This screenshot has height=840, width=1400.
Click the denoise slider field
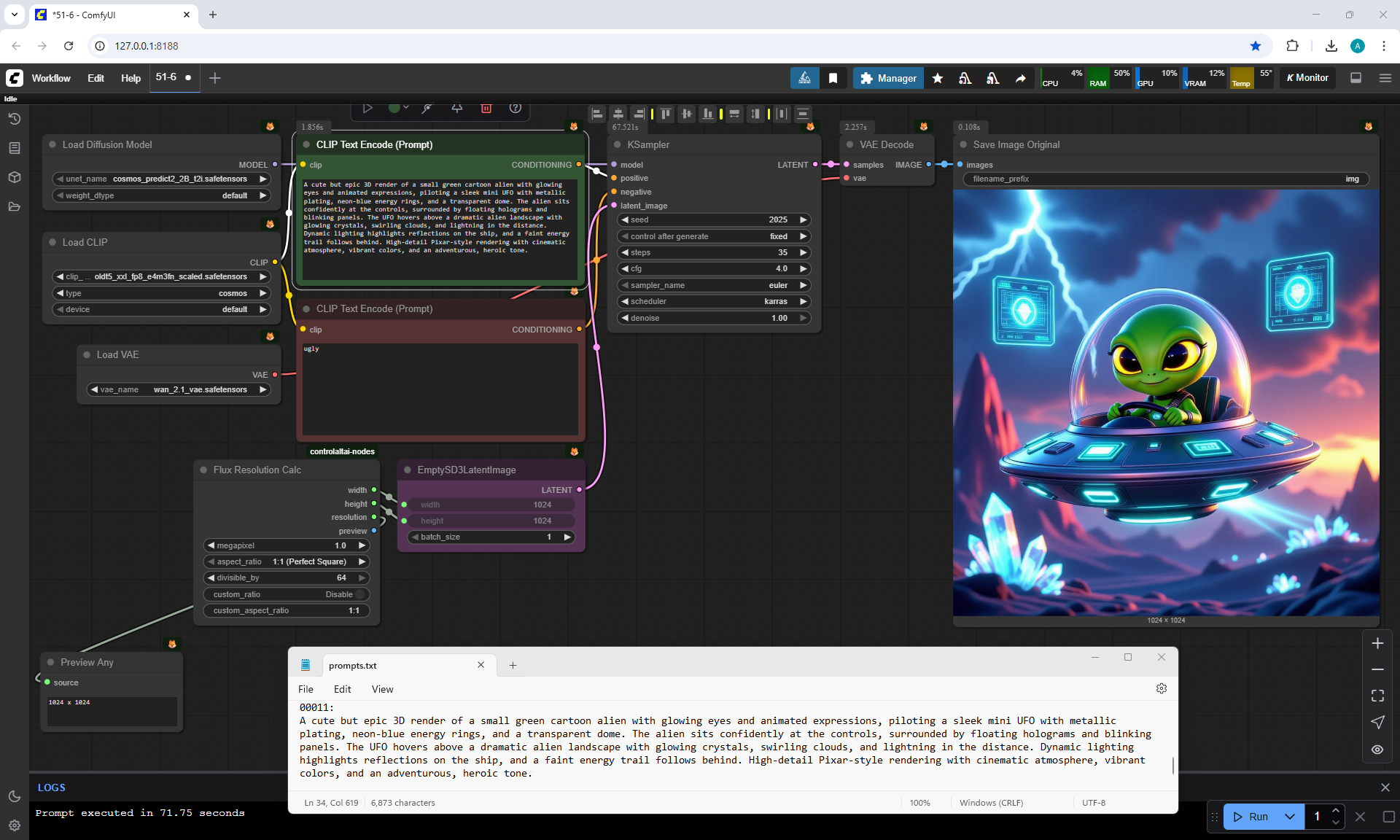713,318
